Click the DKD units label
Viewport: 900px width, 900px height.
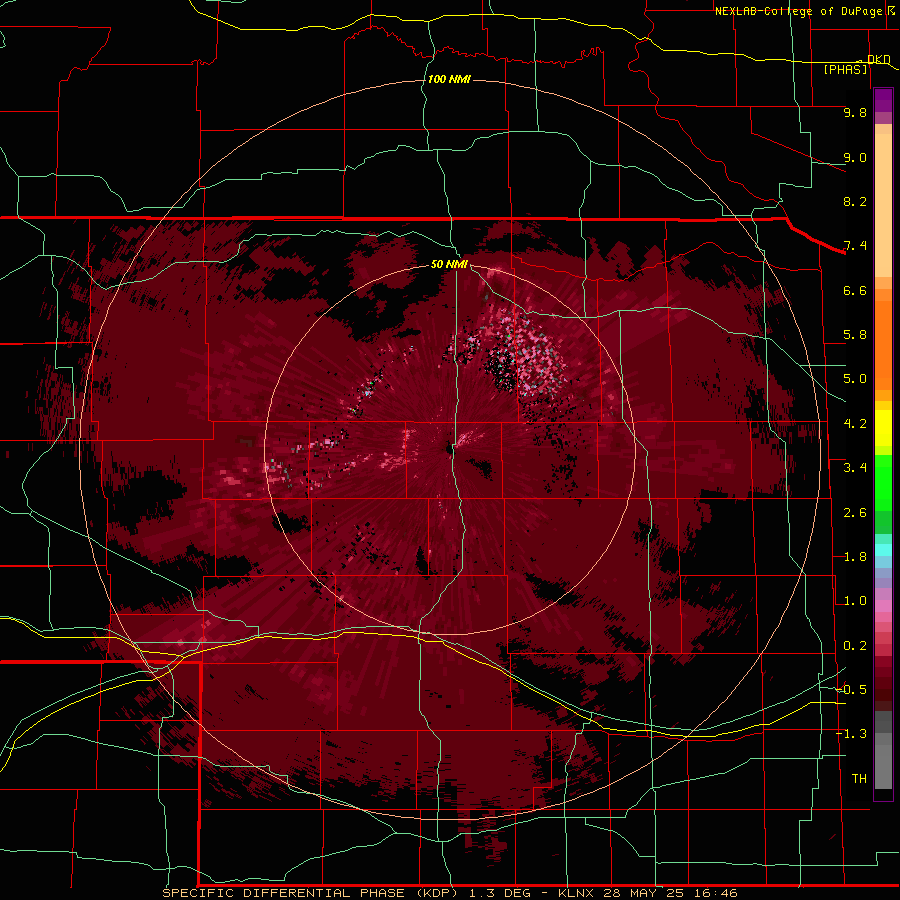pos(879,59)
